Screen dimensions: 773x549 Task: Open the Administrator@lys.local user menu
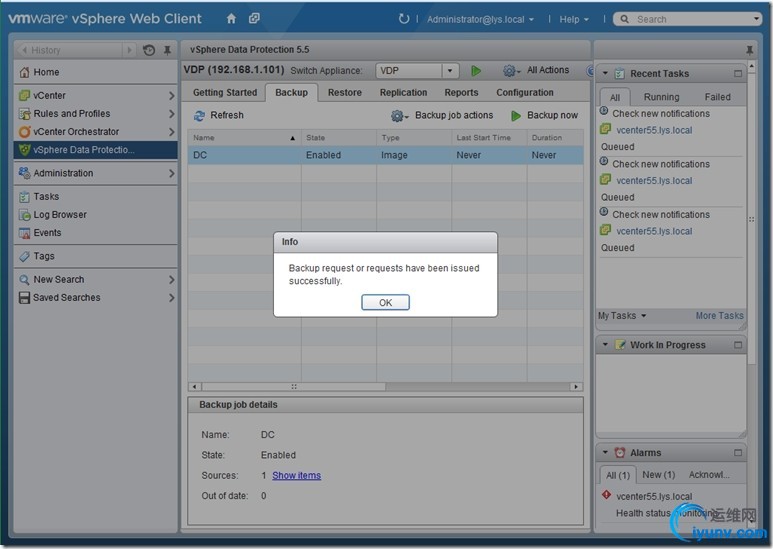480,19
